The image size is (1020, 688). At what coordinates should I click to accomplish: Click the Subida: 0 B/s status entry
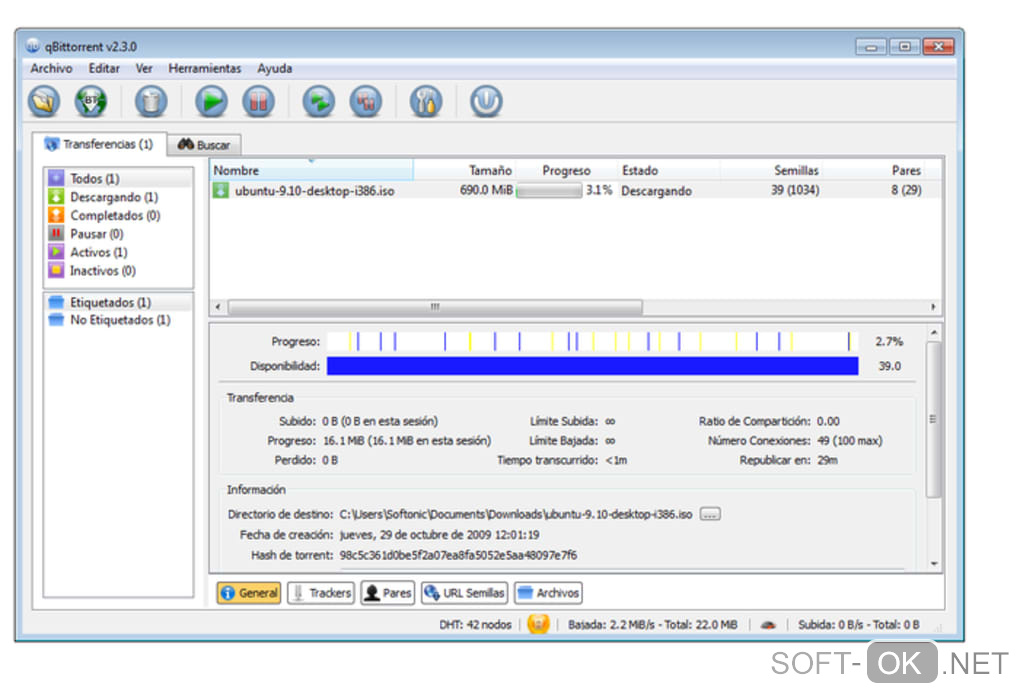859,625
